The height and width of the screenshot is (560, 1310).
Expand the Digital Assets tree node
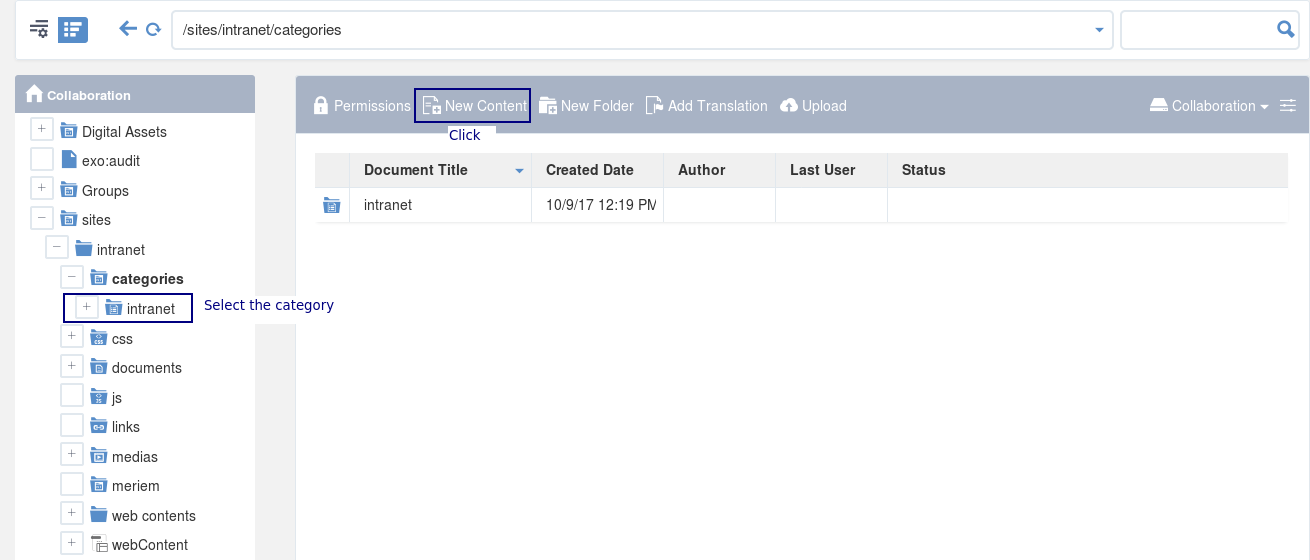click(42, 130)
